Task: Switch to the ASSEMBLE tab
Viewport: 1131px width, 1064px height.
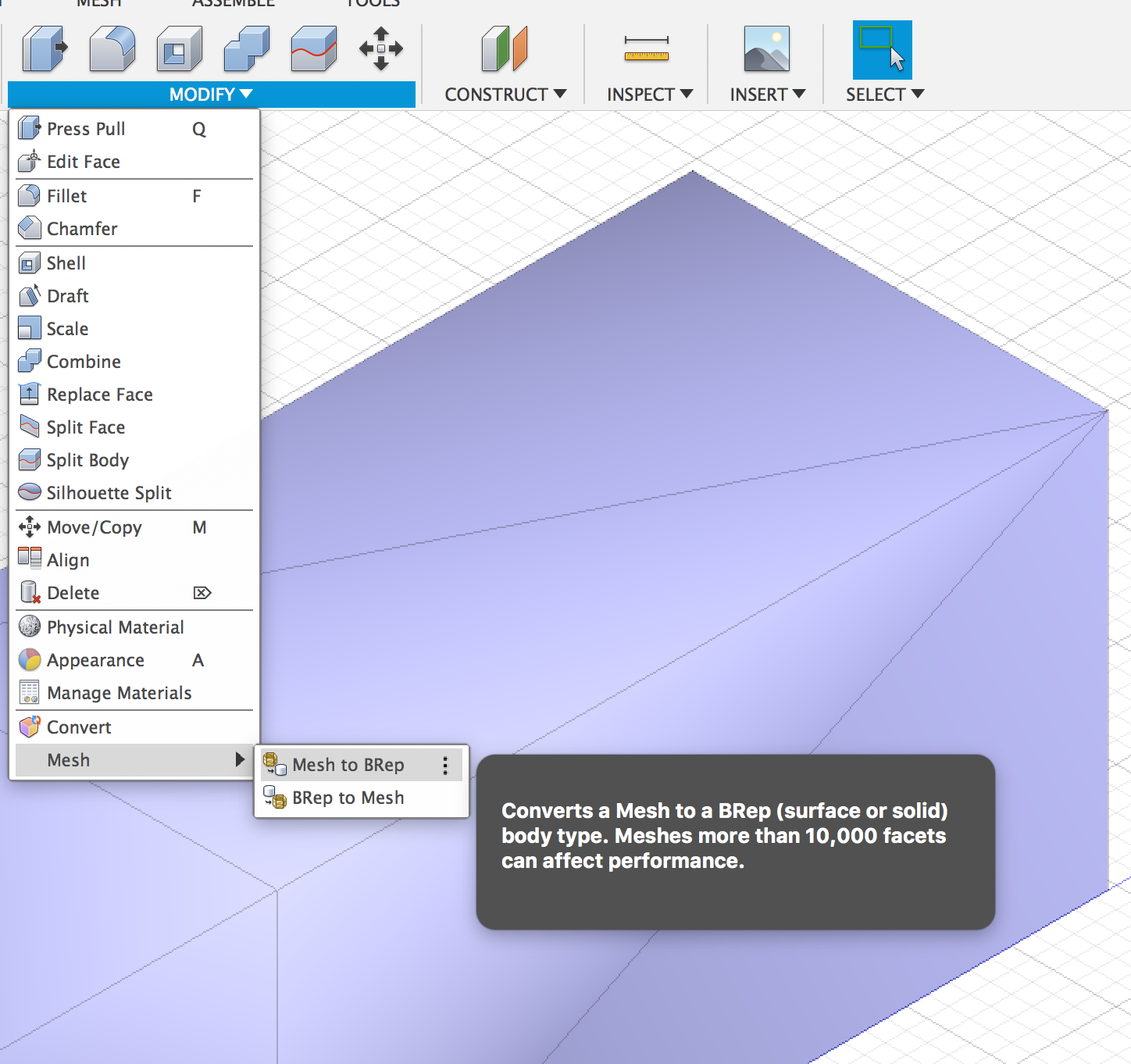Action: coord(233,4)
